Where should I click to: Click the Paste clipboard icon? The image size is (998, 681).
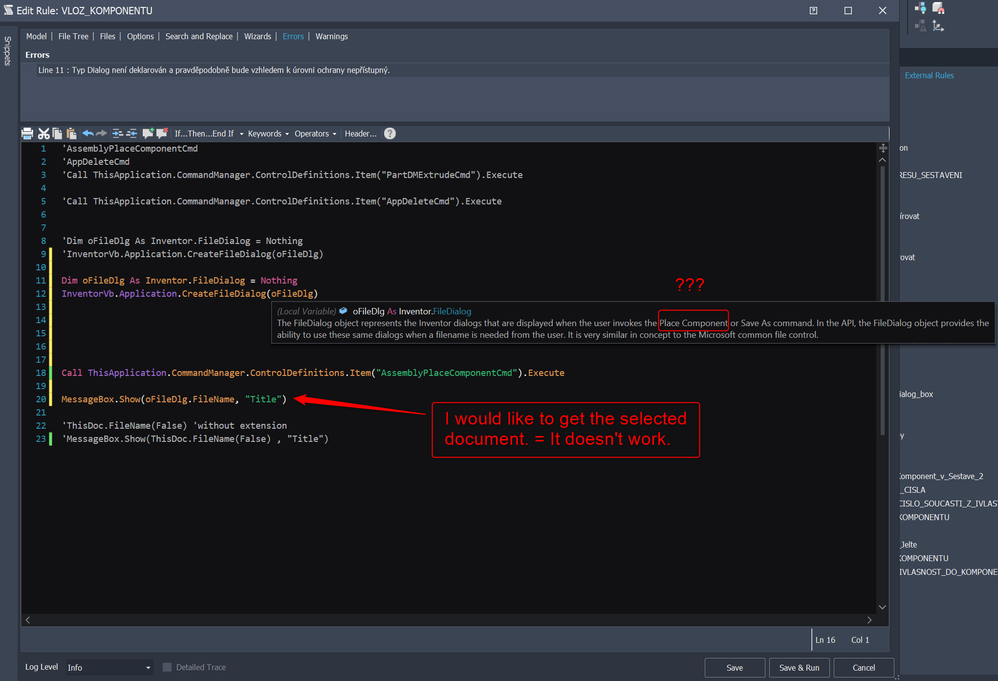click(71, 134)
